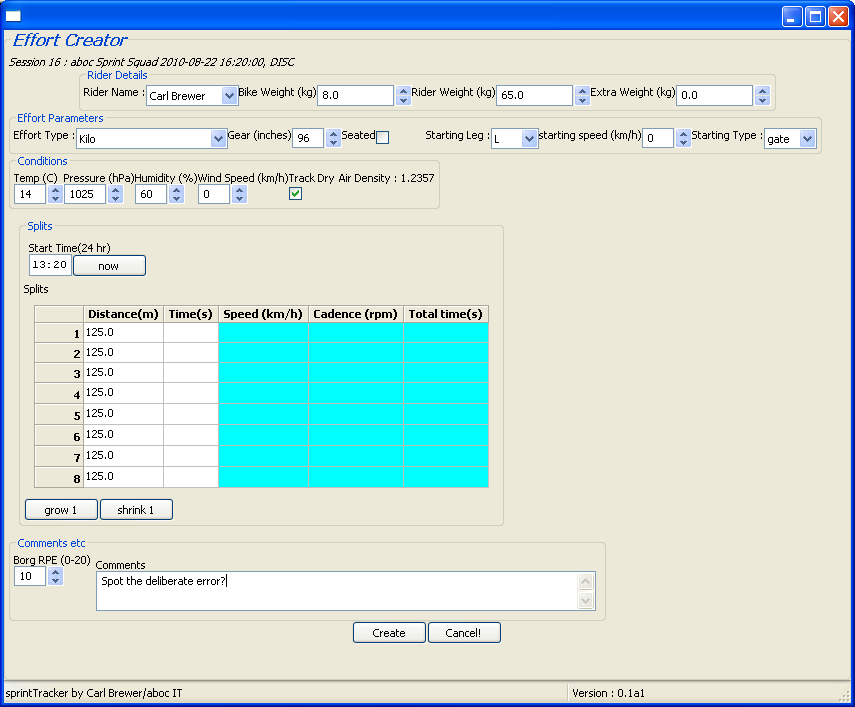Expand the Effort Type Kilo dropdown

tap(218, 139)
